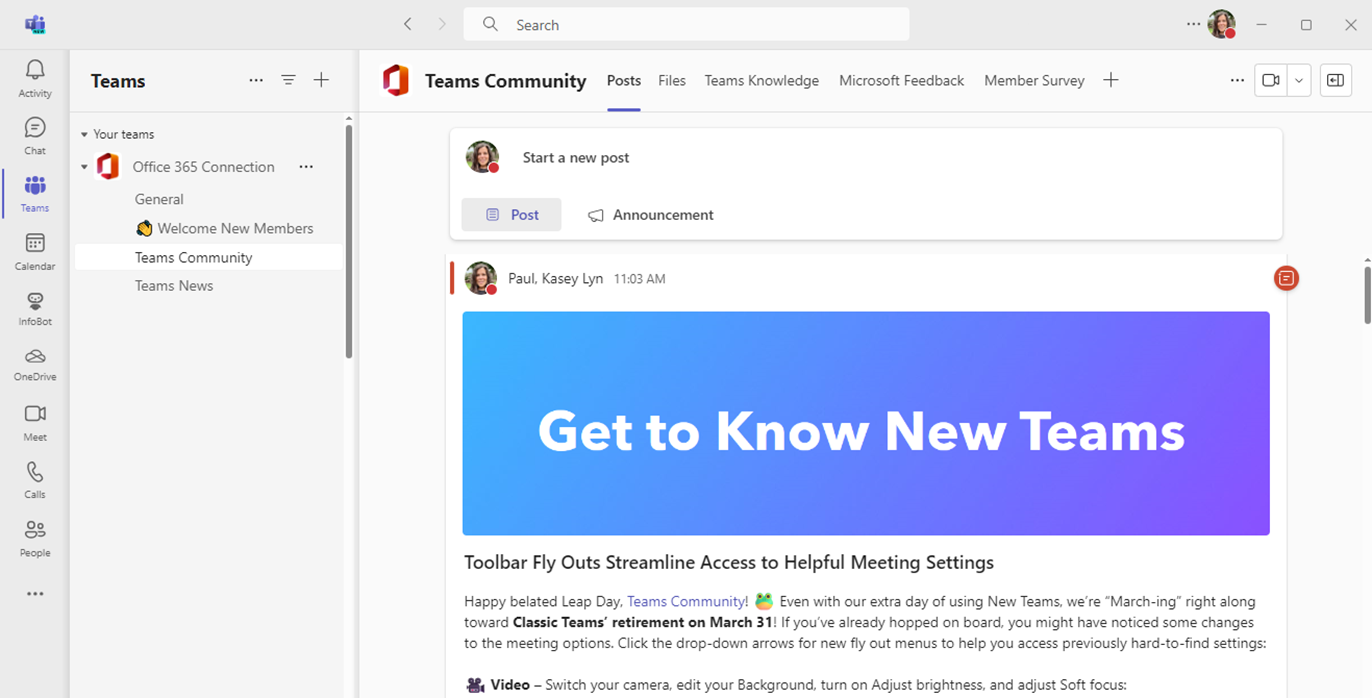
Task: Click the Teams Community channel Office logo
Action: click(x=396, y=80)
